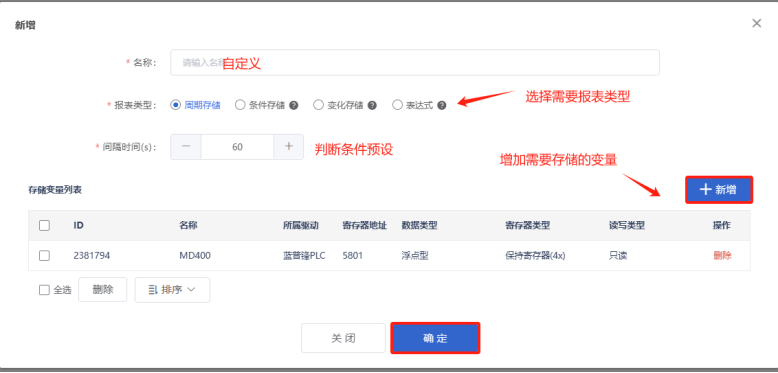Click the 寄存器类型 column header
Screen dimensions: 778x373
pos(527,226)
